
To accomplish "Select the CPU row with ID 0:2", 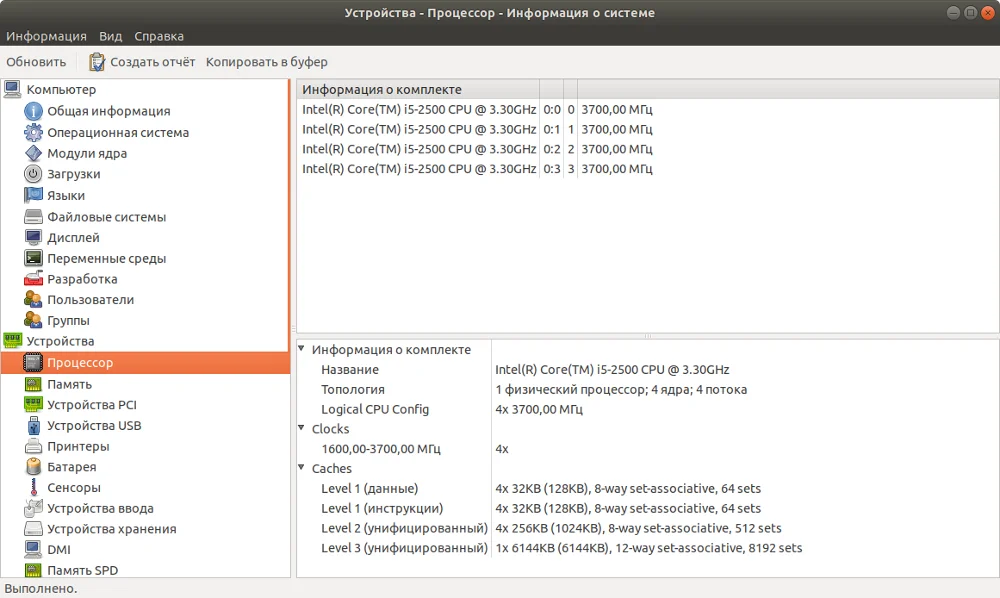I will tap(648, 149).
